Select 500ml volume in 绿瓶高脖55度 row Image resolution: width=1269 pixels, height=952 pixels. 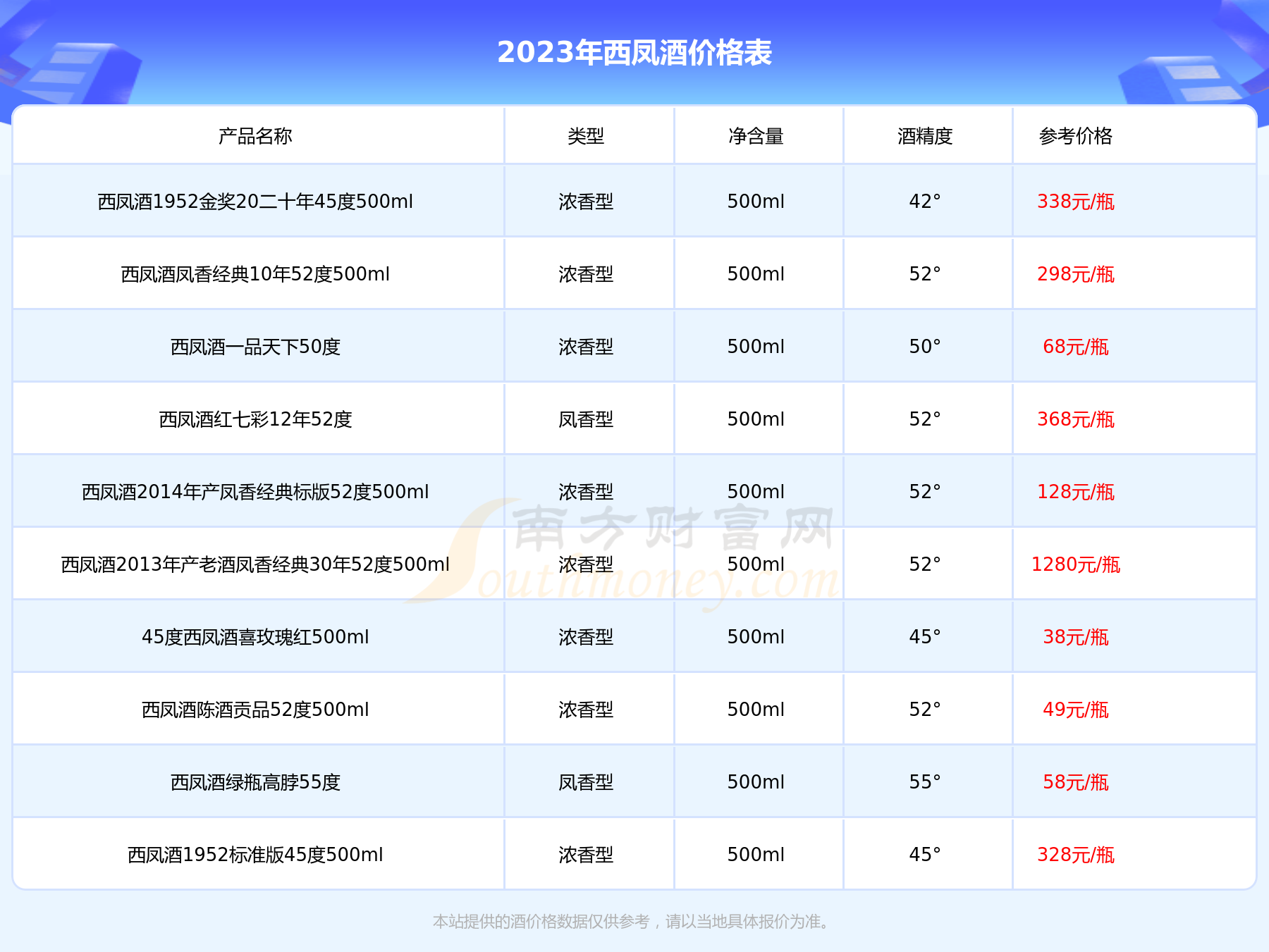coord(756,782)
